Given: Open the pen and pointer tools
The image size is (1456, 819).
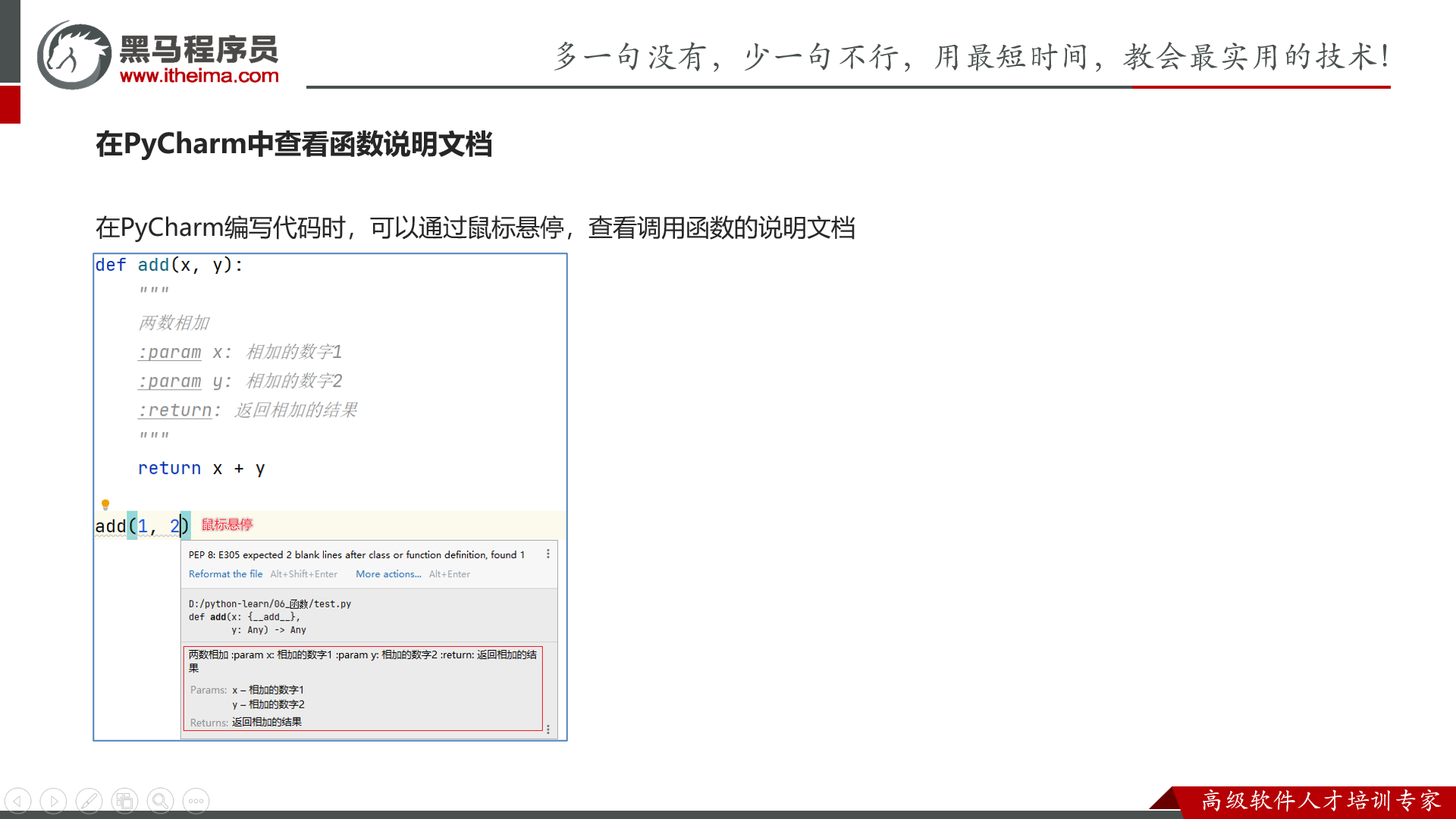Looking at the screenshot, I should pos(89,801).
